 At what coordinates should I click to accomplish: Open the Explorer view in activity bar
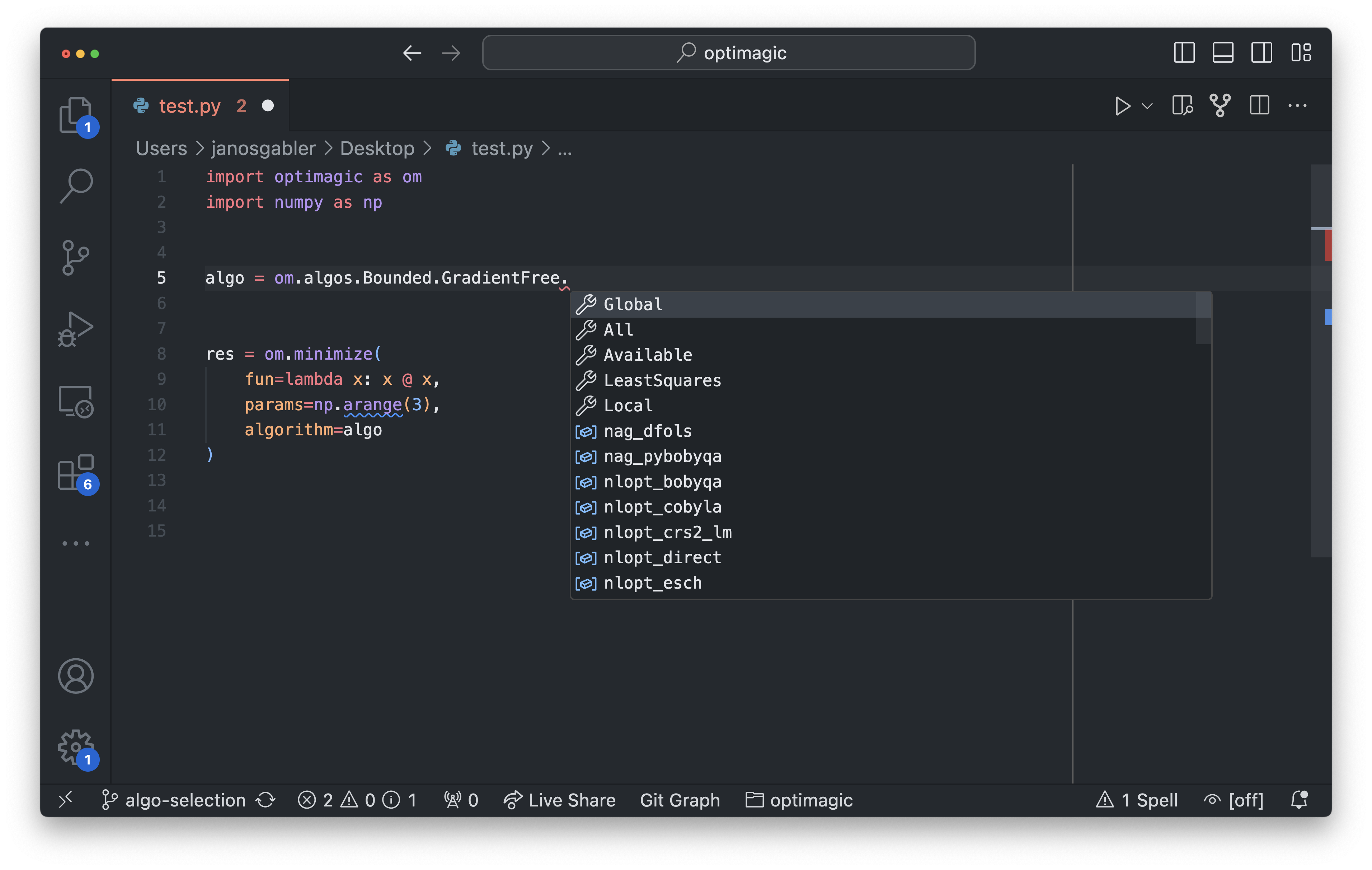[76, 114]
